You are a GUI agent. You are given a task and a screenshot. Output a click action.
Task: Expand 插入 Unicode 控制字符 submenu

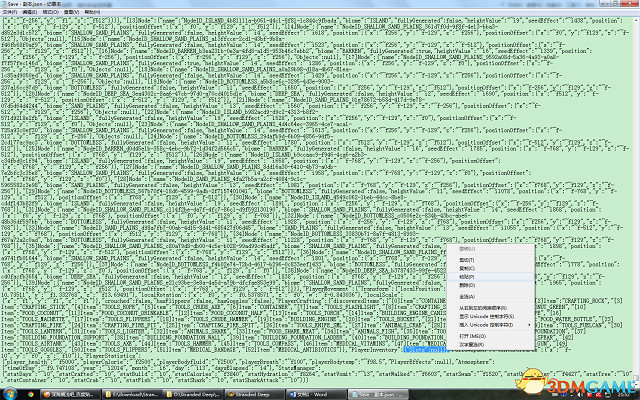(x=486, y=325)
